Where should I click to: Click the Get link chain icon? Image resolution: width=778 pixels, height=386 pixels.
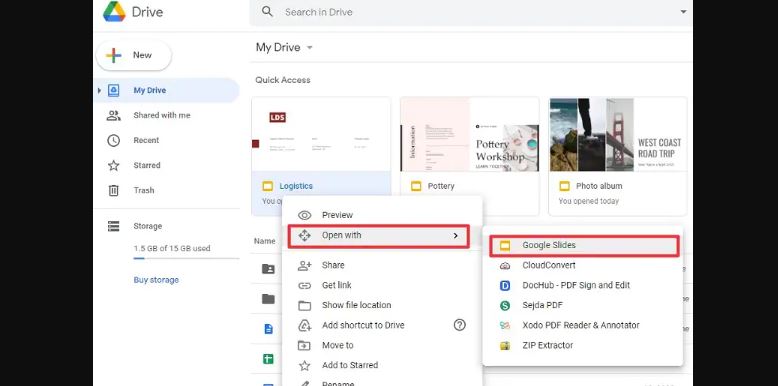tap(304, 285)
